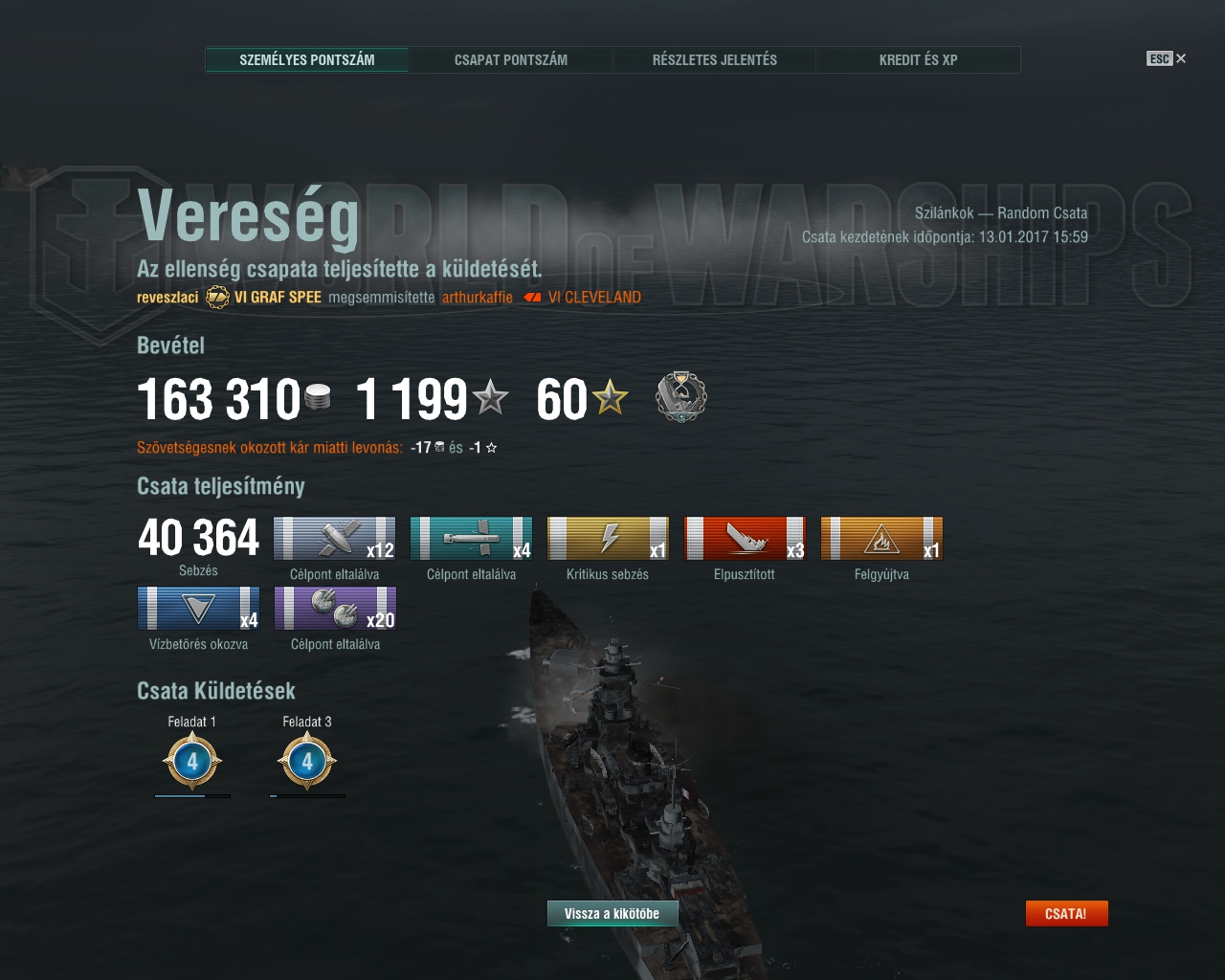Open the Részletes Jelentés tab
This screenshot has width=1225, height=980.
tap(715, 59)
